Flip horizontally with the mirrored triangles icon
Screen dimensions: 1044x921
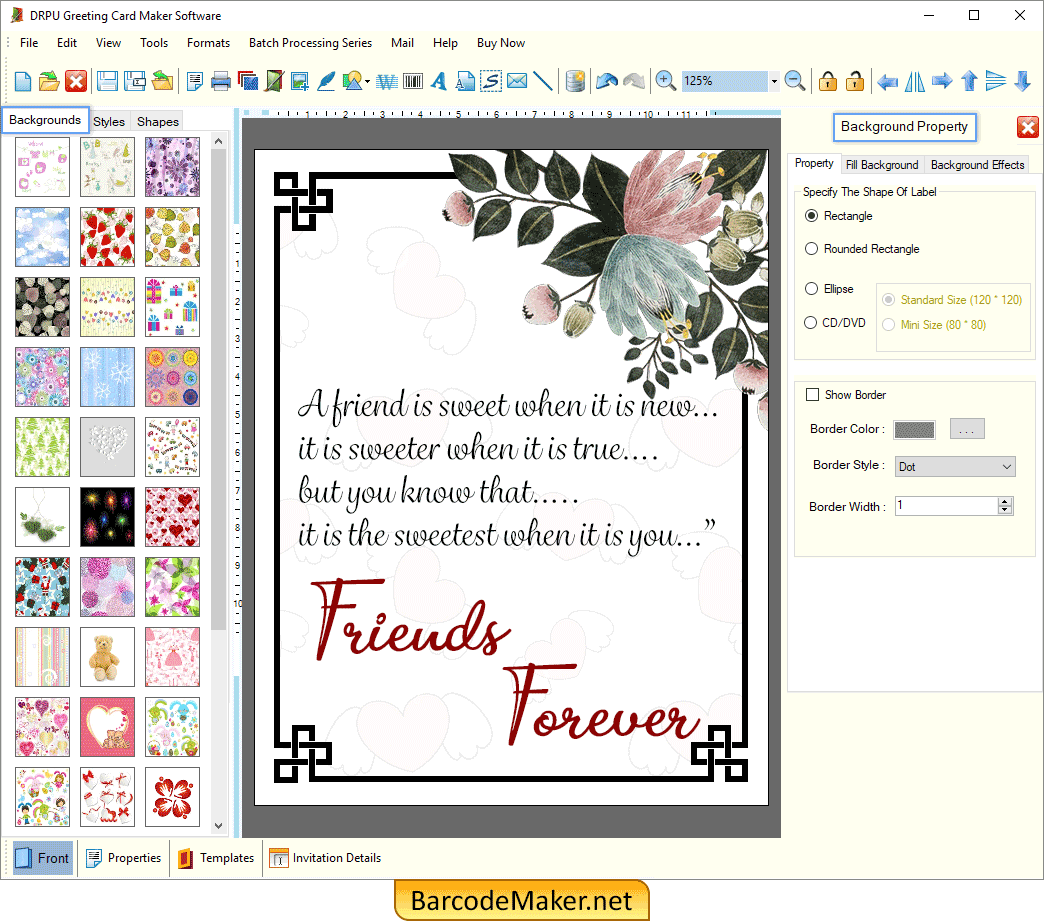[915, 81]
